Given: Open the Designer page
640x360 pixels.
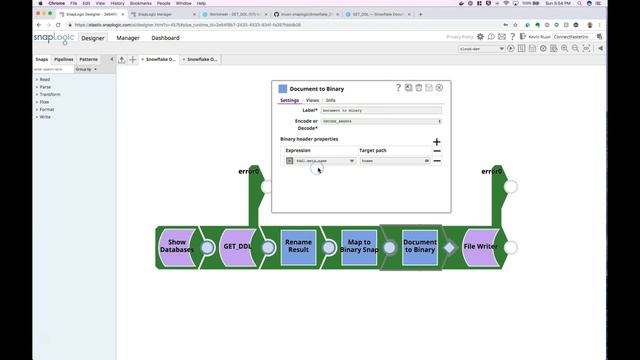Looking at the screenshot, I should coord(93,38).
